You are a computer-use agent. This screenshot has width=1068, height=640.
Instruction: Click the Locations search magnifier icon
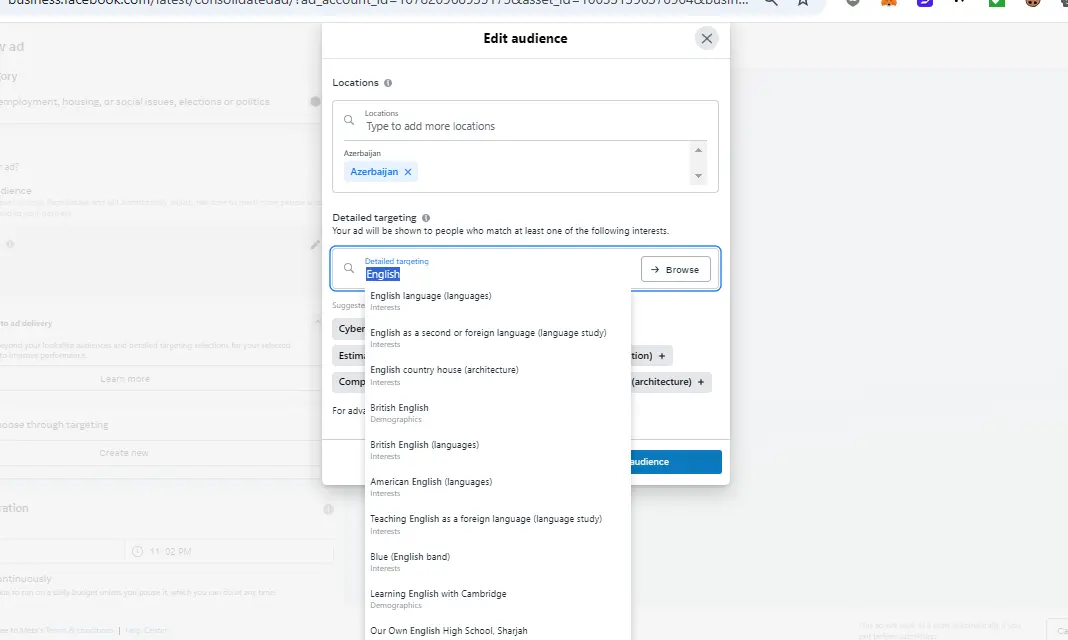(349, 120)
